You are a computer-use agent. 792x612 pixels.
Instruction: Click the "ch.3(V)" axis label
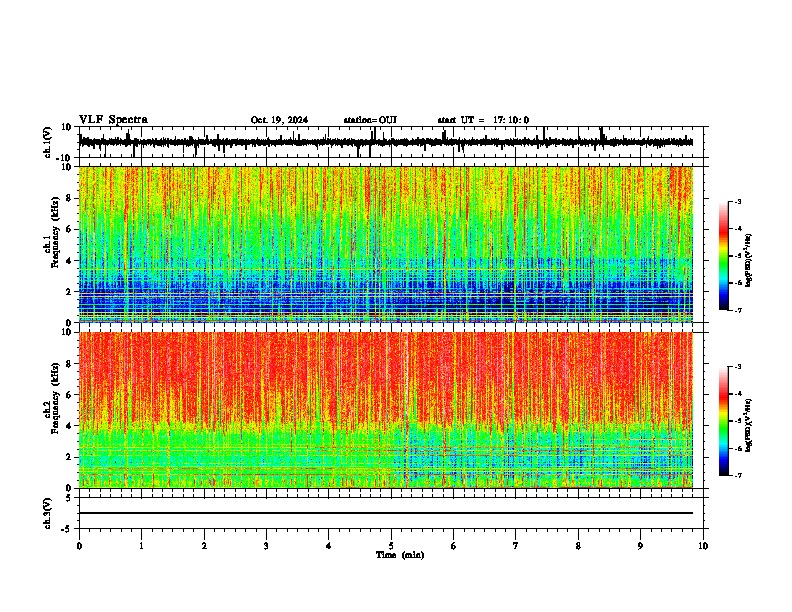pyautogui.click(x=48, y=513)
